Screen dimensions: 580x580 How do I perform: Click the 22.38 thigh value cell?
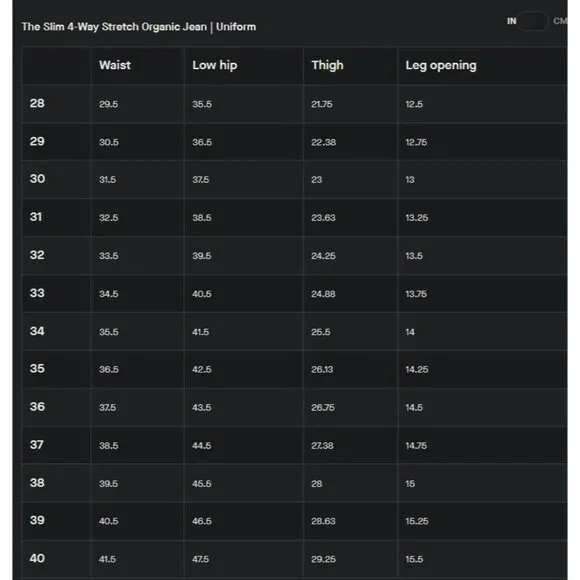(x=324, y=142)
